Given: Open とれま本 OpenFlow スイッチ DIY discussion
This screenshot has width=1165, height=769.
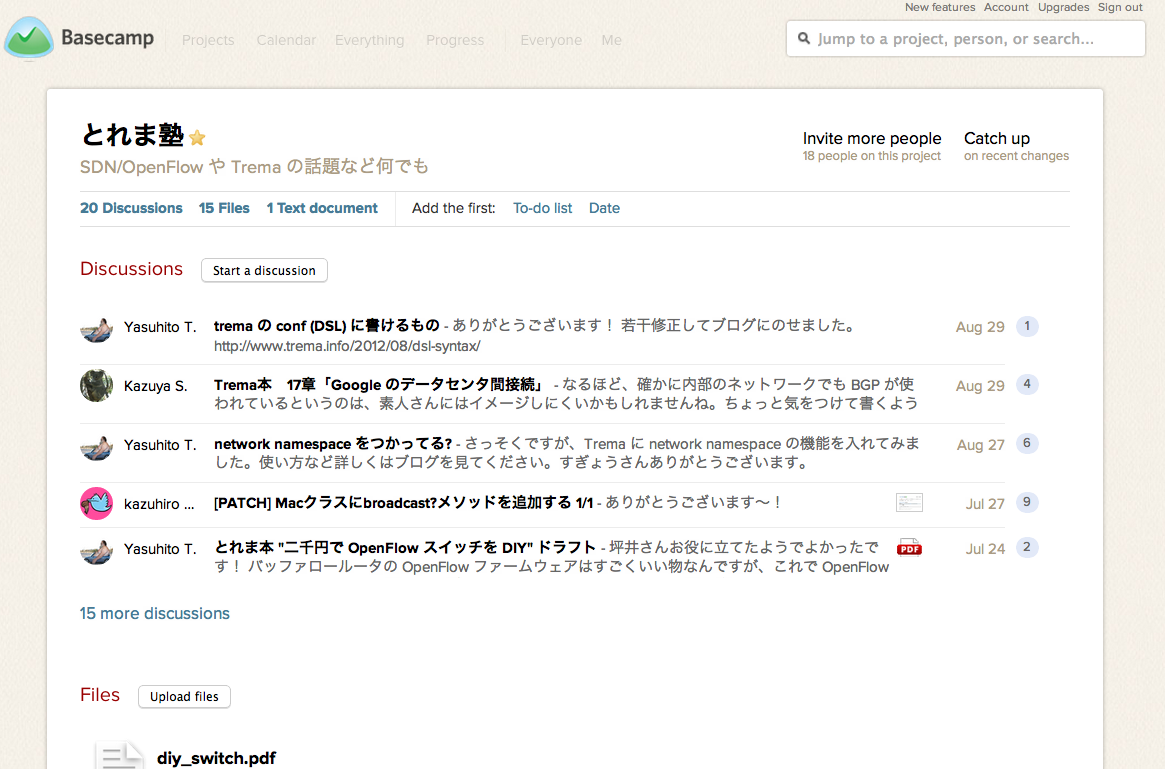Looking at the screenshot, I should pyautogui.click(x=405, y=548).
